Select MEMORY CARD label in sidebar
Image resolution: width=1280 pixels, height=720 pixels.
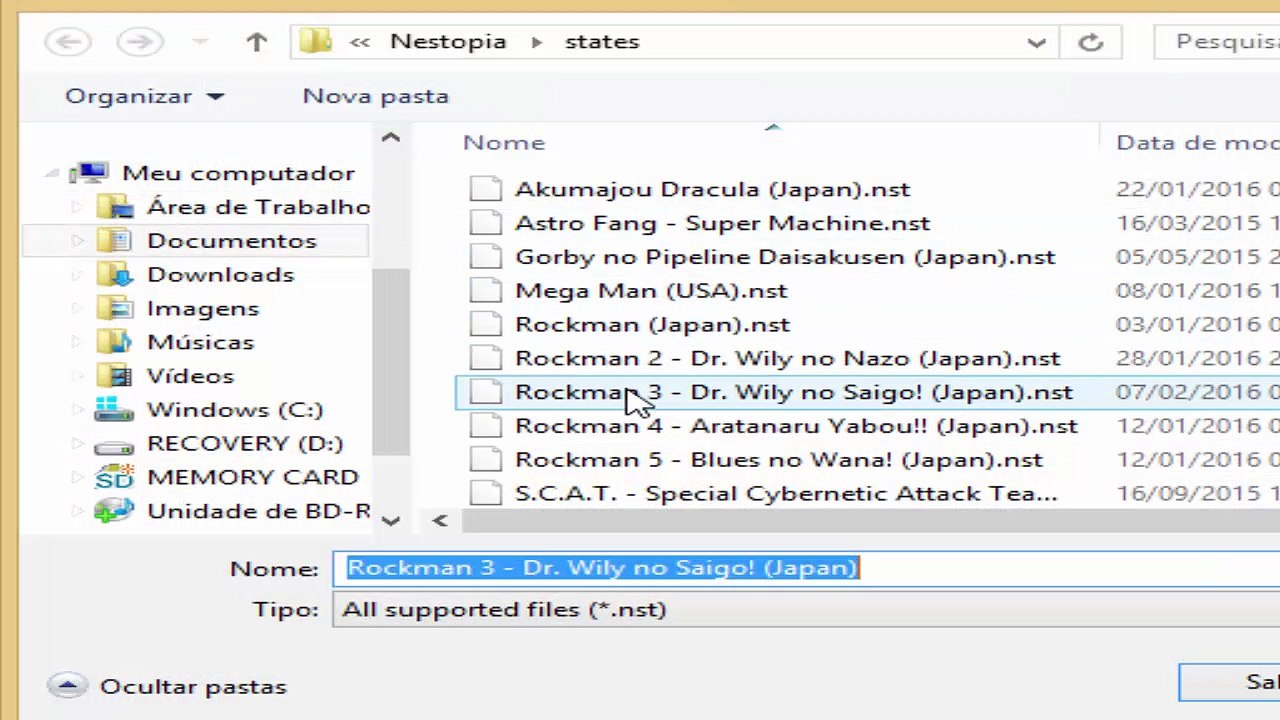pyautogui.click(x=253, y=477)
